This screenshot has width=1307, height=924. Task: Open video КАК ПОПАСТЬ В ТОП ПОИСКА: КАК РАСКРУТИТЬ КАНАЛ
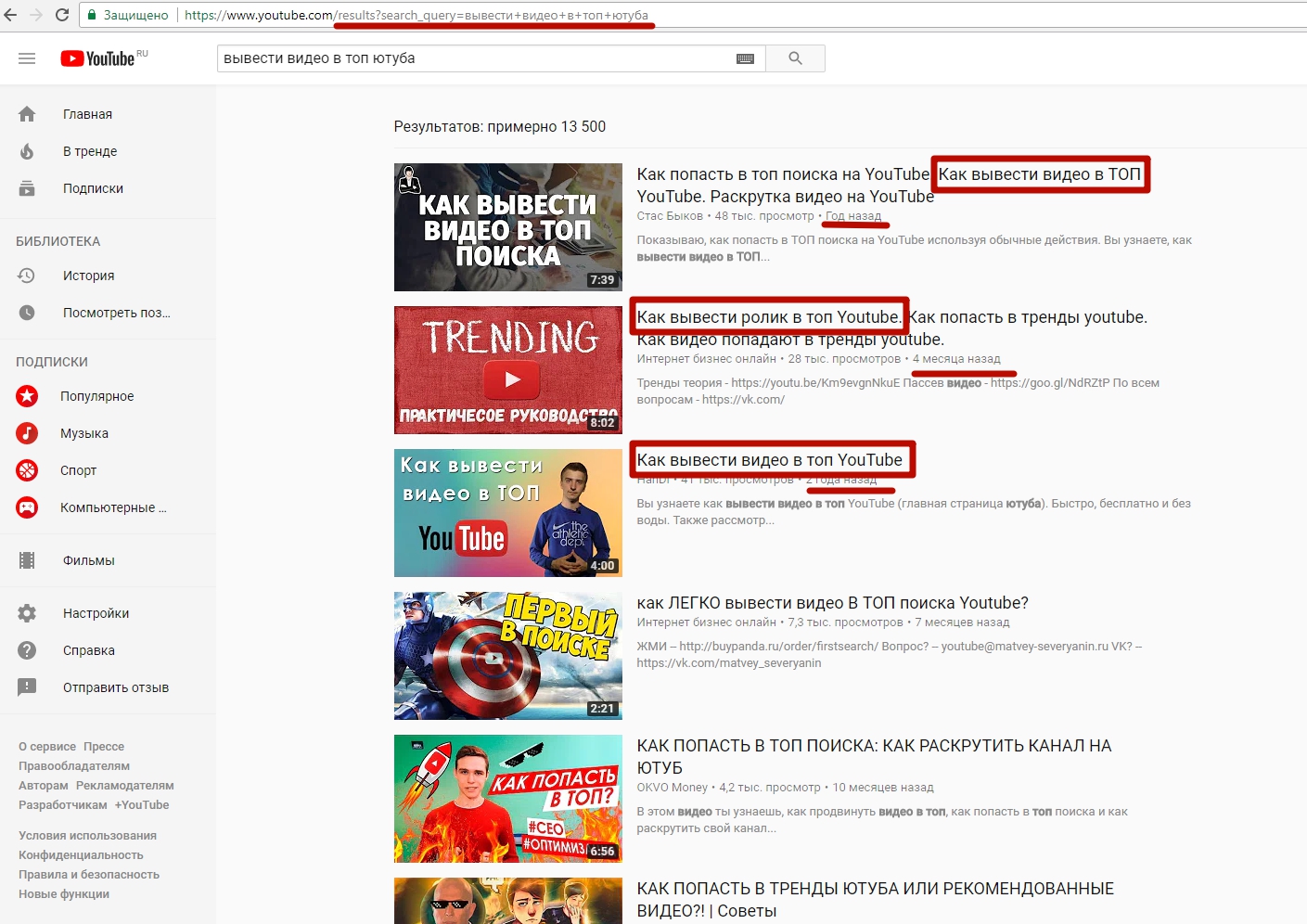[874, 757]
